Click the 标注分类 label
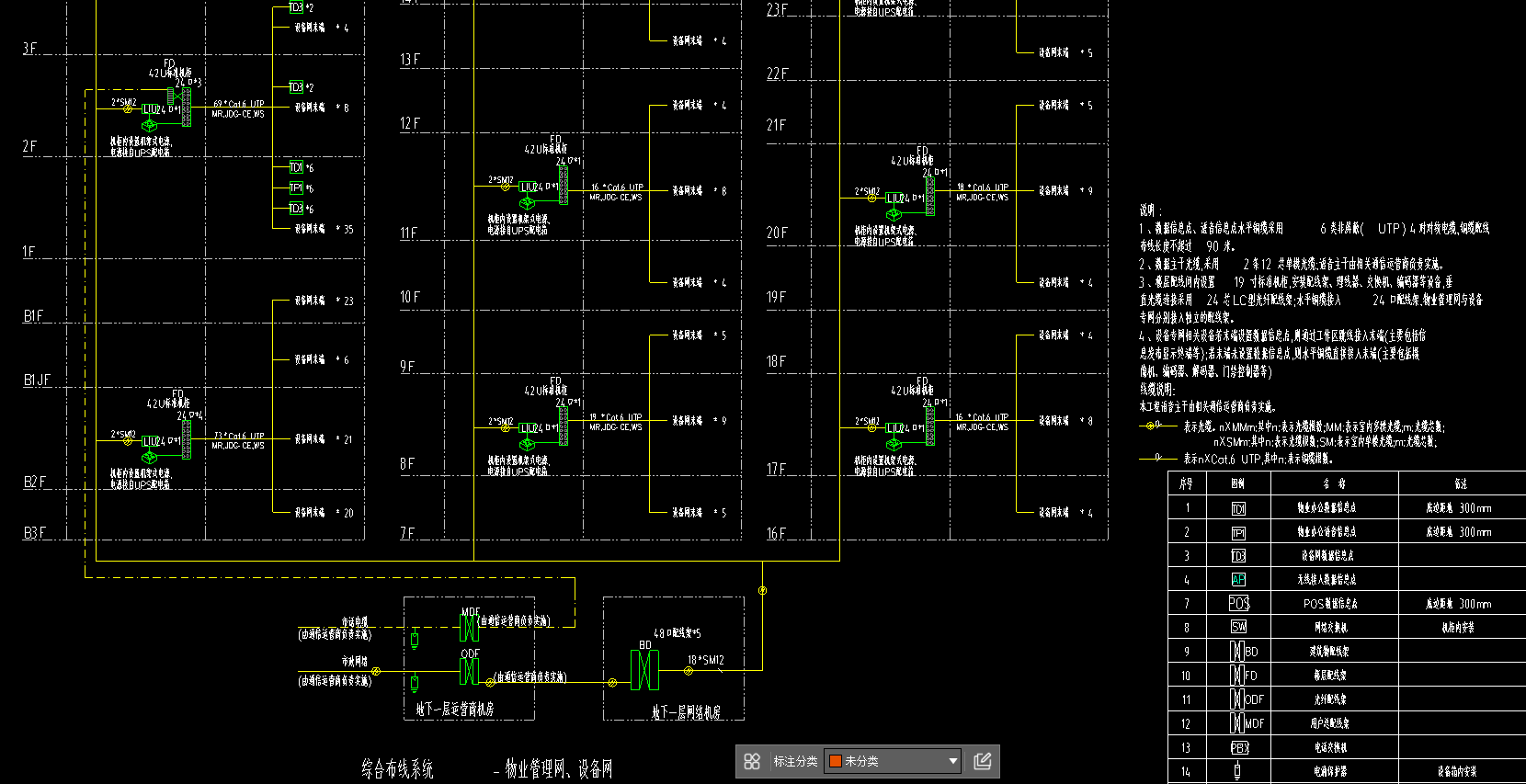This screenshot has width=1526, height=784. click(795, 761)
